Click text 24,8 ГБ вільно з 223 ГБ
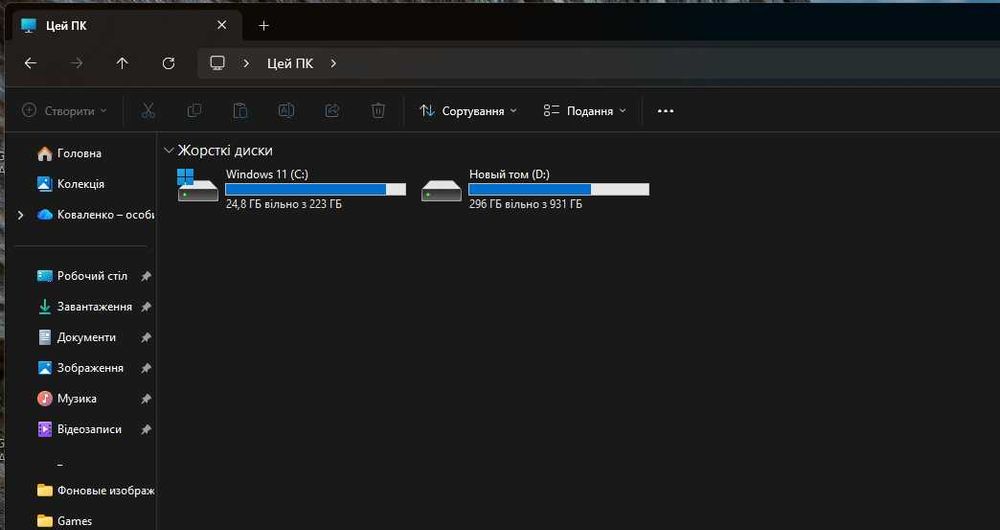Screen dimensions: 1000x530 point(284,205)
